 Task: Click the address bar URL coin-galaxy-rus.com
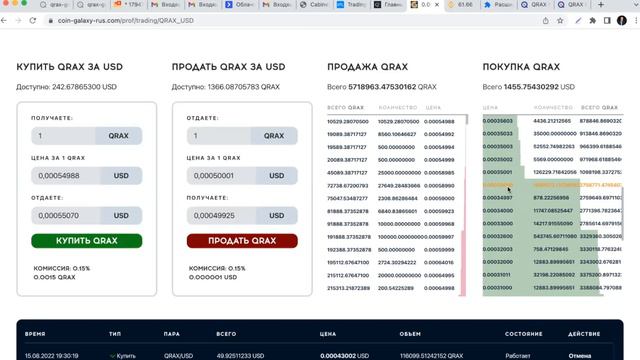coord(126,20)
